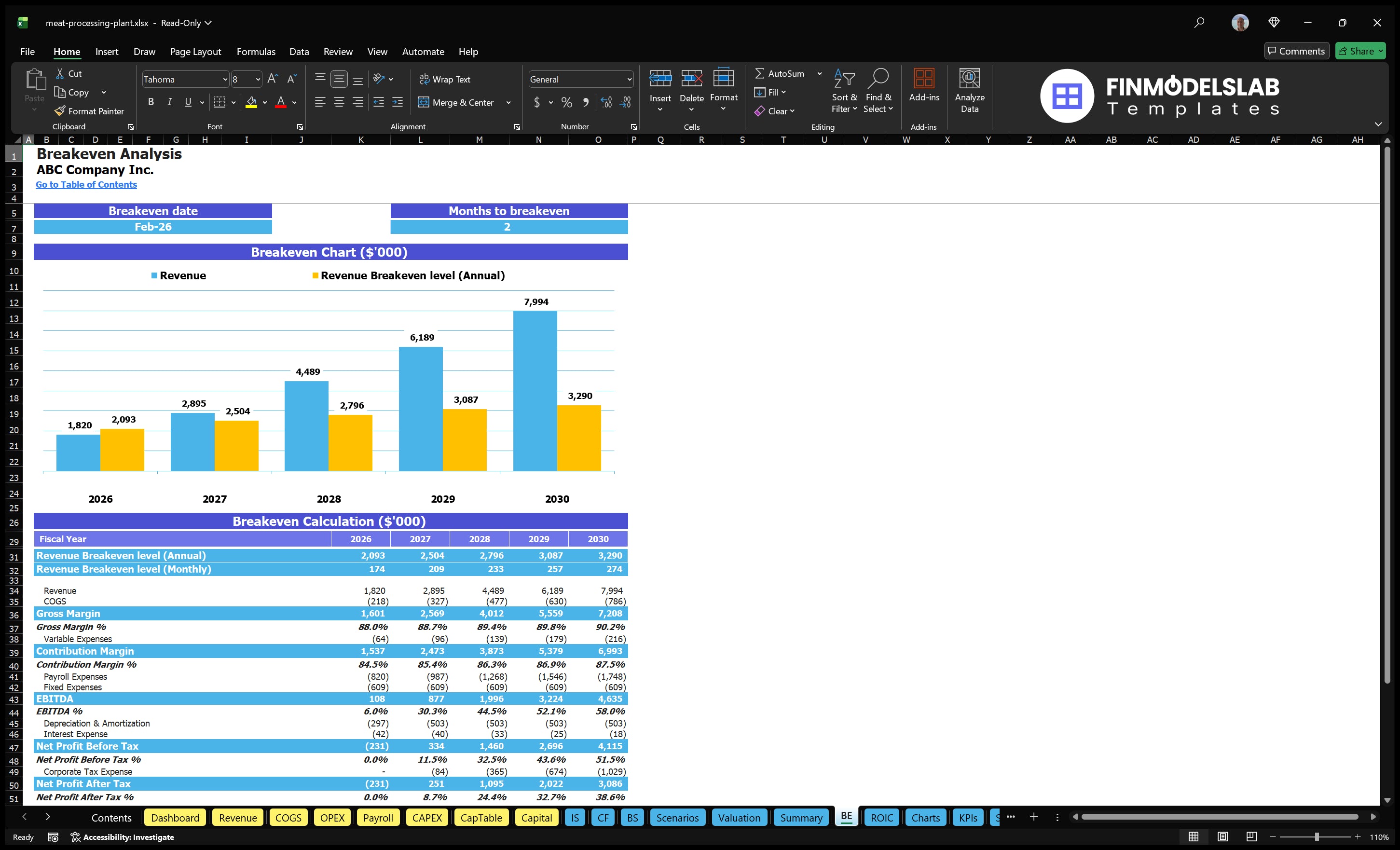Toggle italic formatting
This screenshot has height=850, width=1400.
coord(169,102)
